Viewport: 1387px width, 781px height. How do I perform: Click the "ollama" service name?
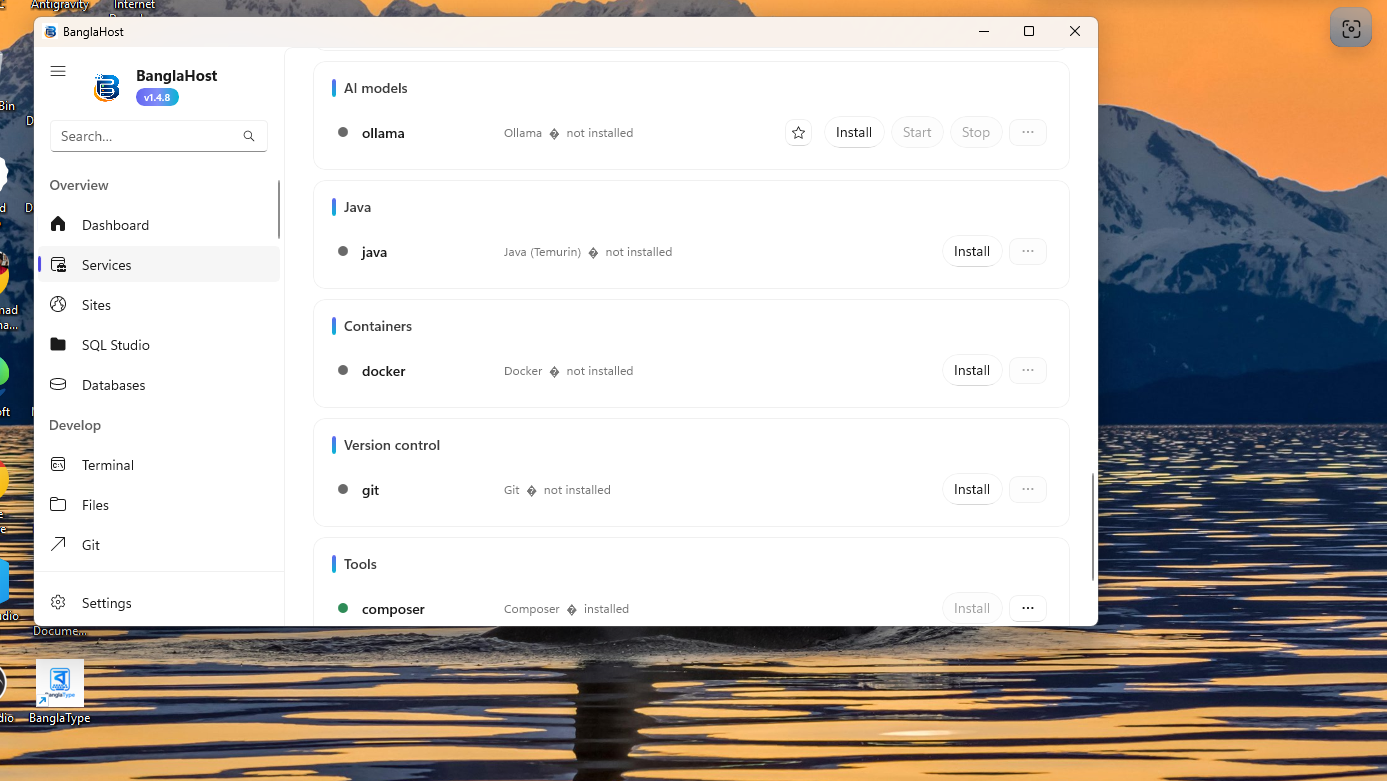383,133
